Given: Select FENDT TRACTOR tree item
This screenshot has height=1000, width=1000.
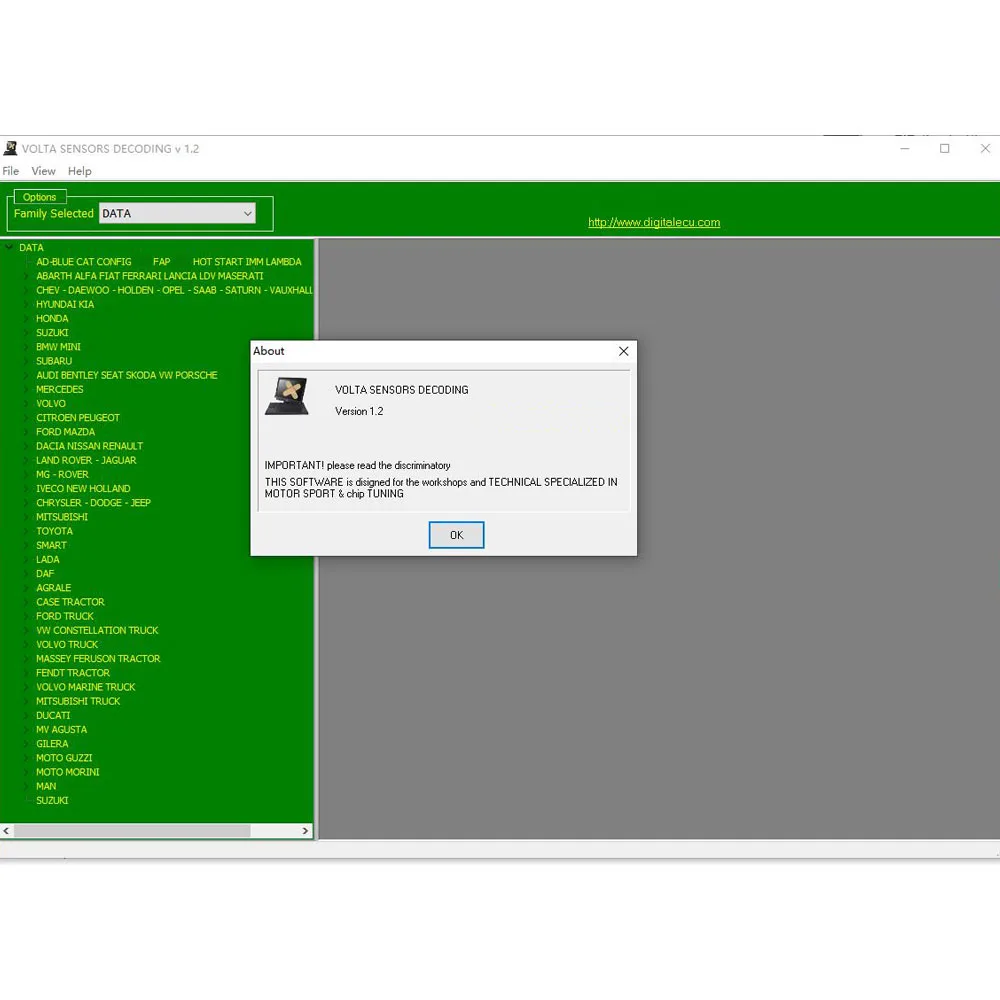Looking at the screenshot, I should coord(73,673).
